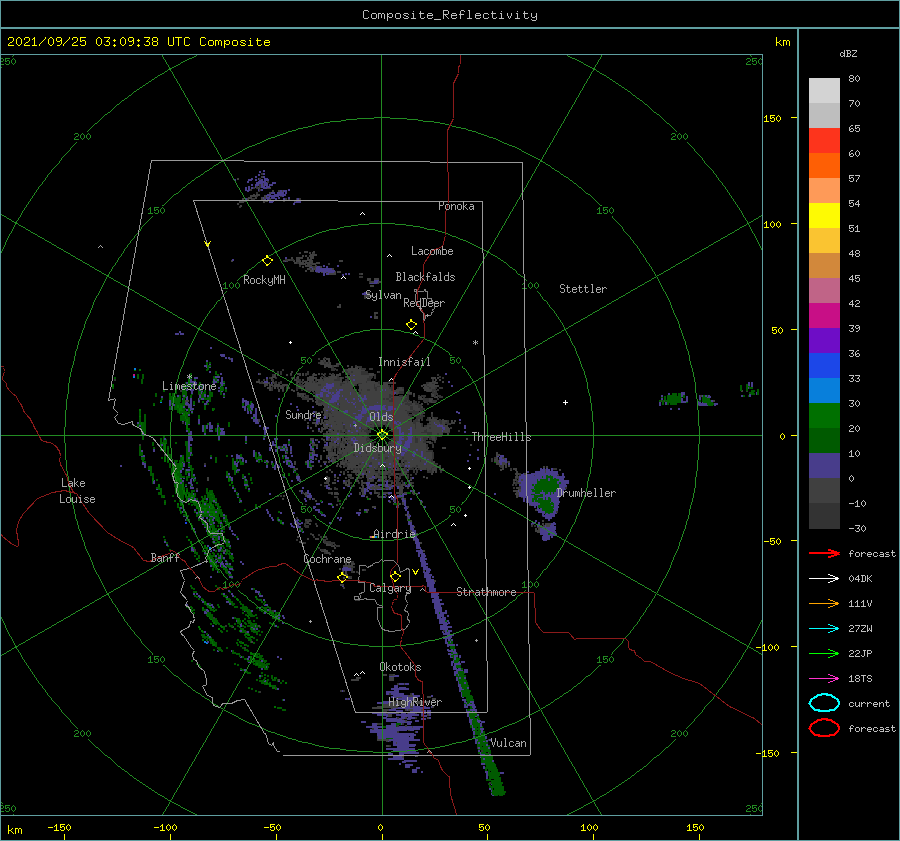This screenshot has width=900, height=841.
Task: Select the blue 36 dBZ color swatch
Action: 824,365
